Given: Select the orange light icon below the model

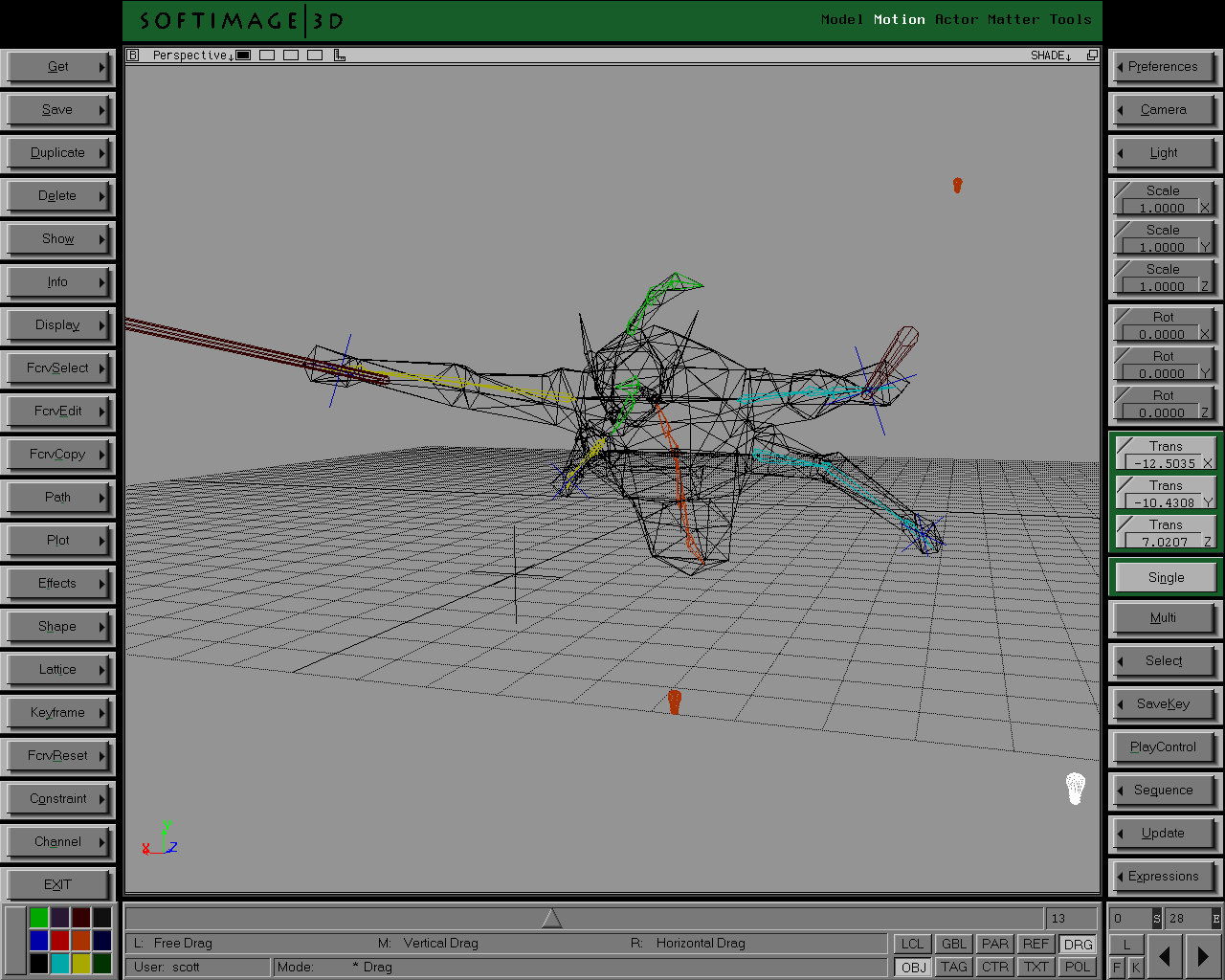Looking at the screenshot, I should pyautogui.click(x=674, y=702).
